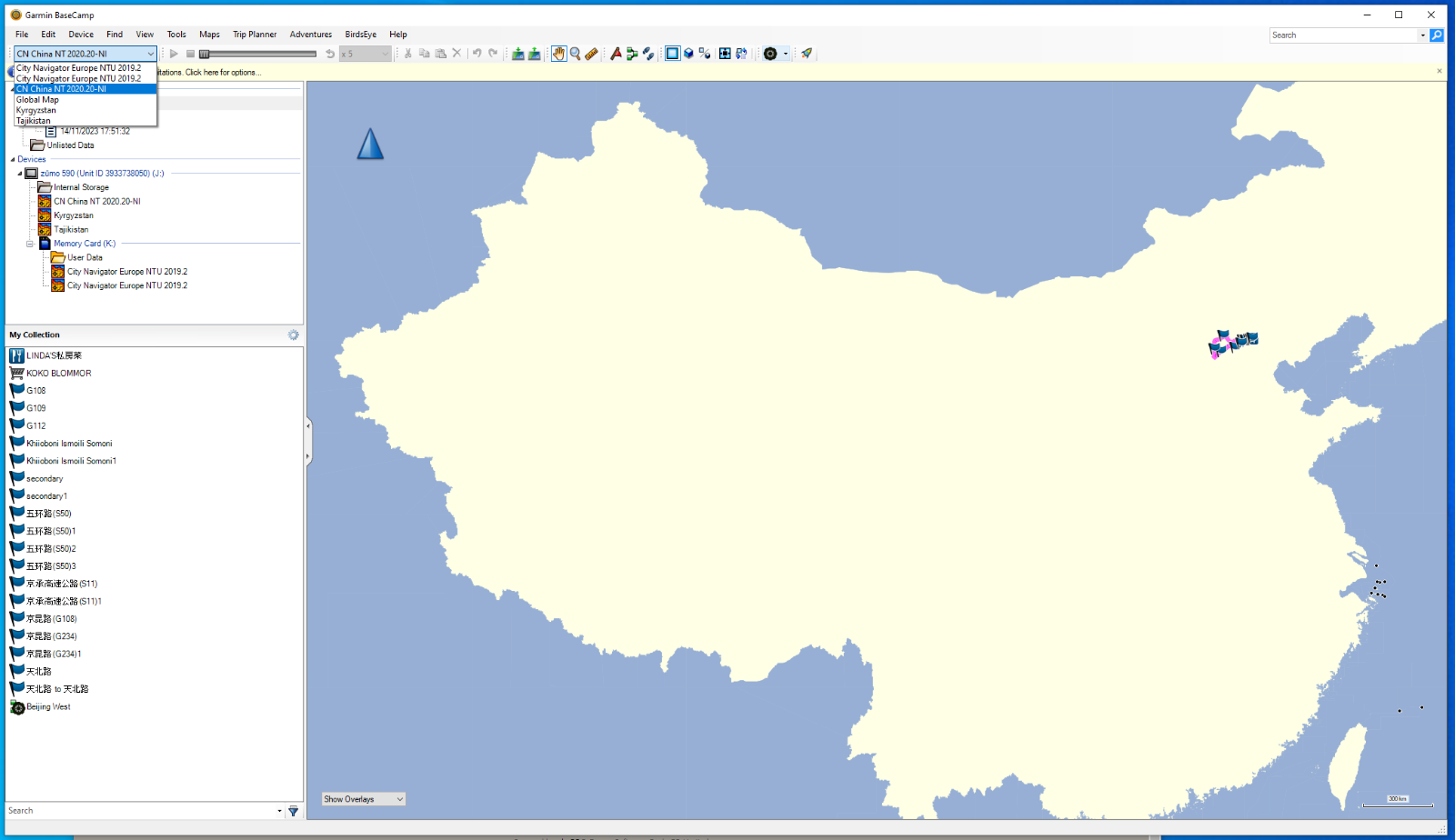Select the New Waypoint flag tool
The image size is (1455, 840).
pos(616,54)
